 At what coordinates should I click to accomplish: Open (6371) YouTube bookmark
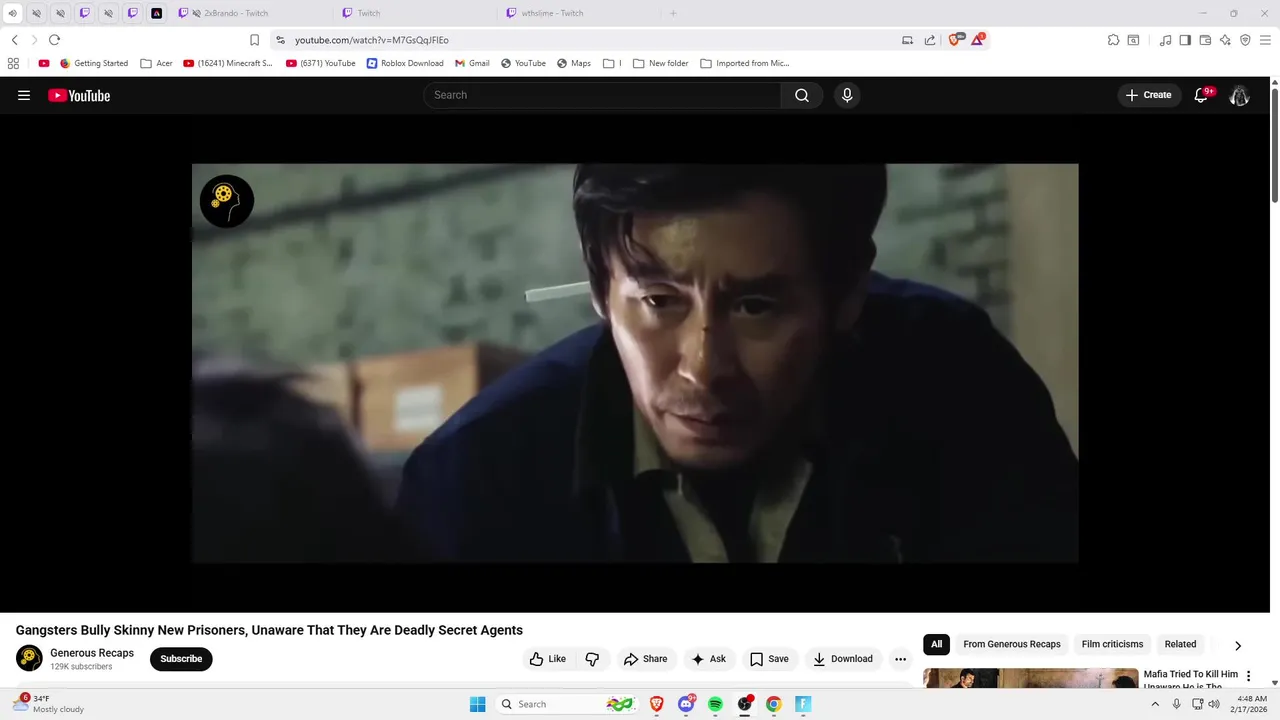coord(321,63)
